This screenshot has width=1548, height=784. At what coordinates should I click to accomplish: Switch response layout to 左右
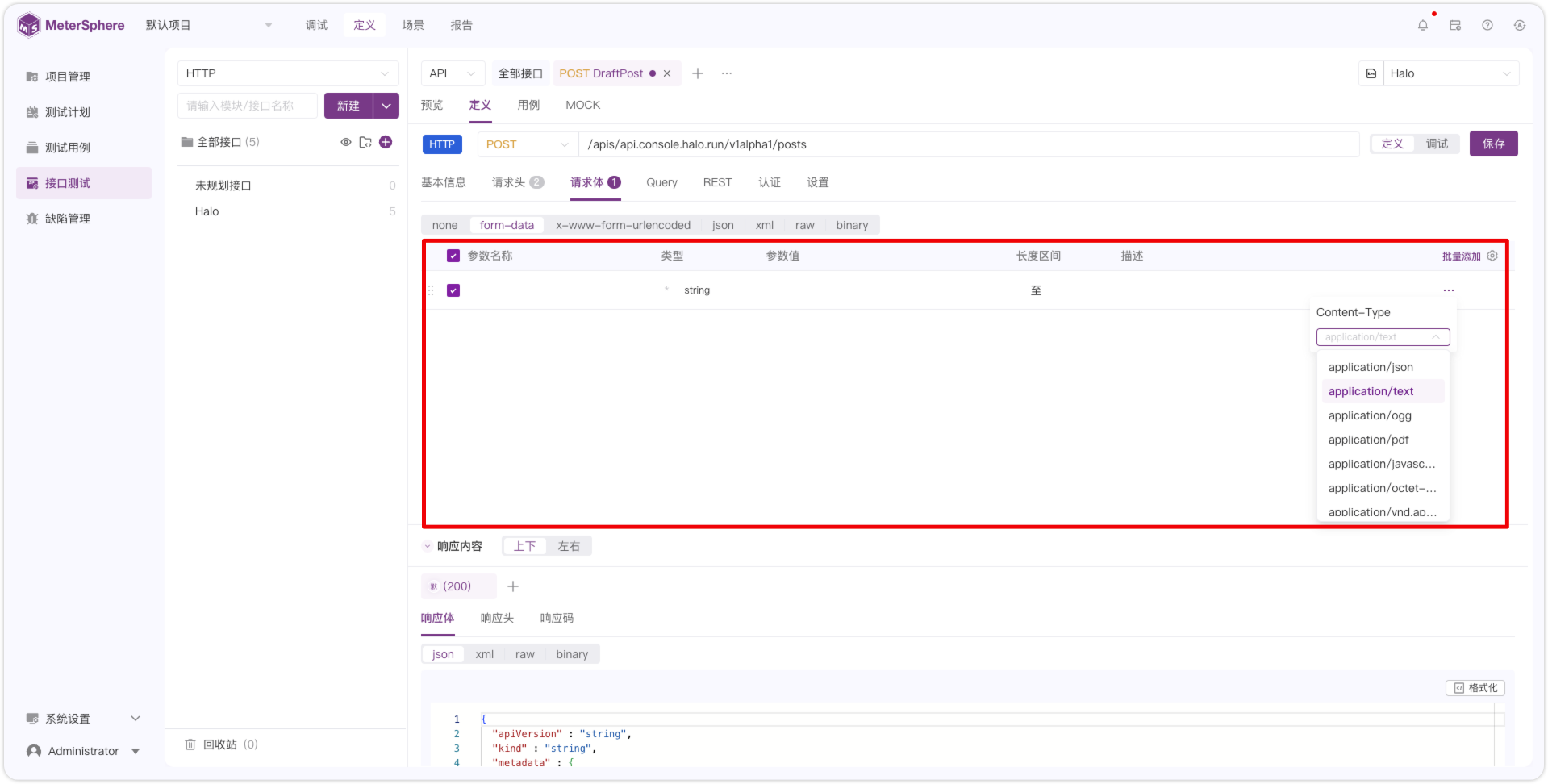tap(569, 546)
